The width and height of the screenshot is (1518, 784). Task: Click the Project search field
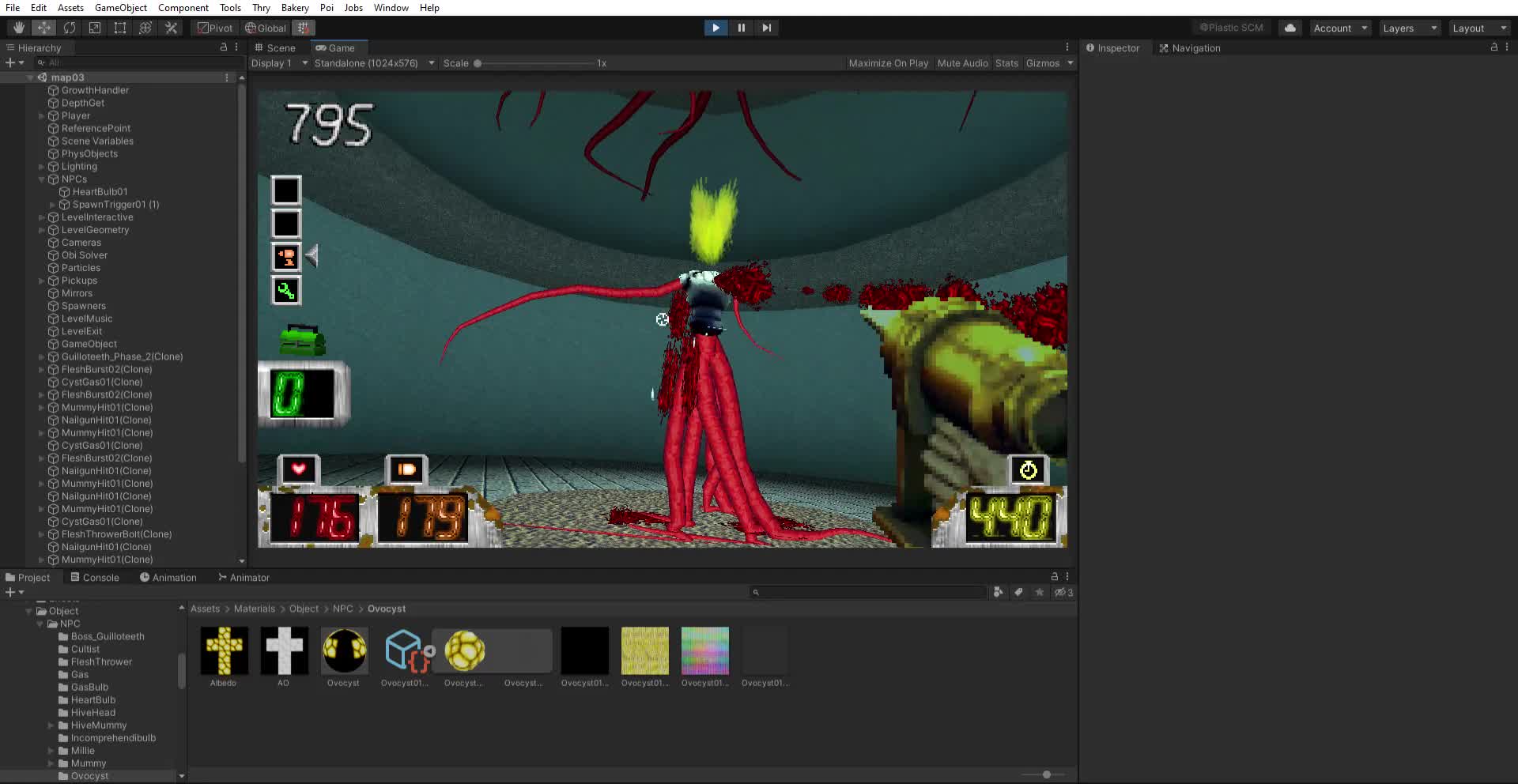point(867,592)
